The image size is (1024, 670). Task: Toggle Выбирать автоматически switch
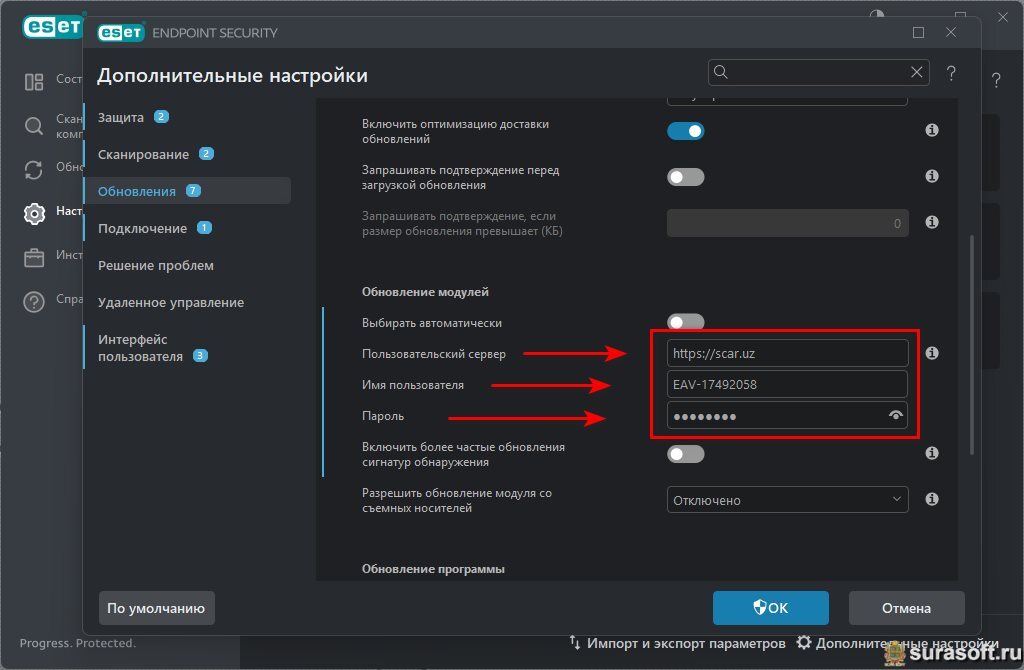click(x=686, y=321)
